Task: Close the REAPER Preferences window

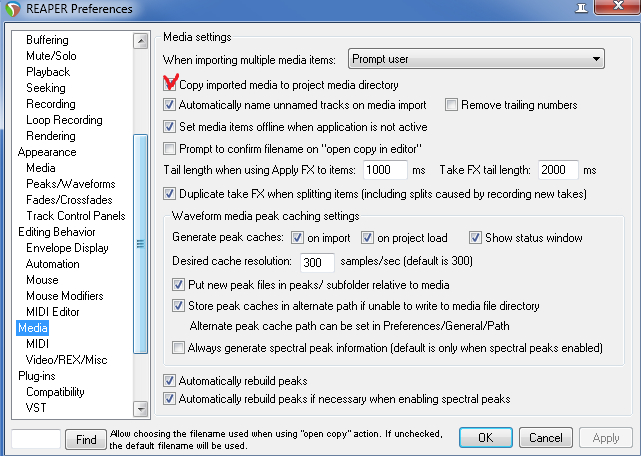Action: click(x=618, y=7)
